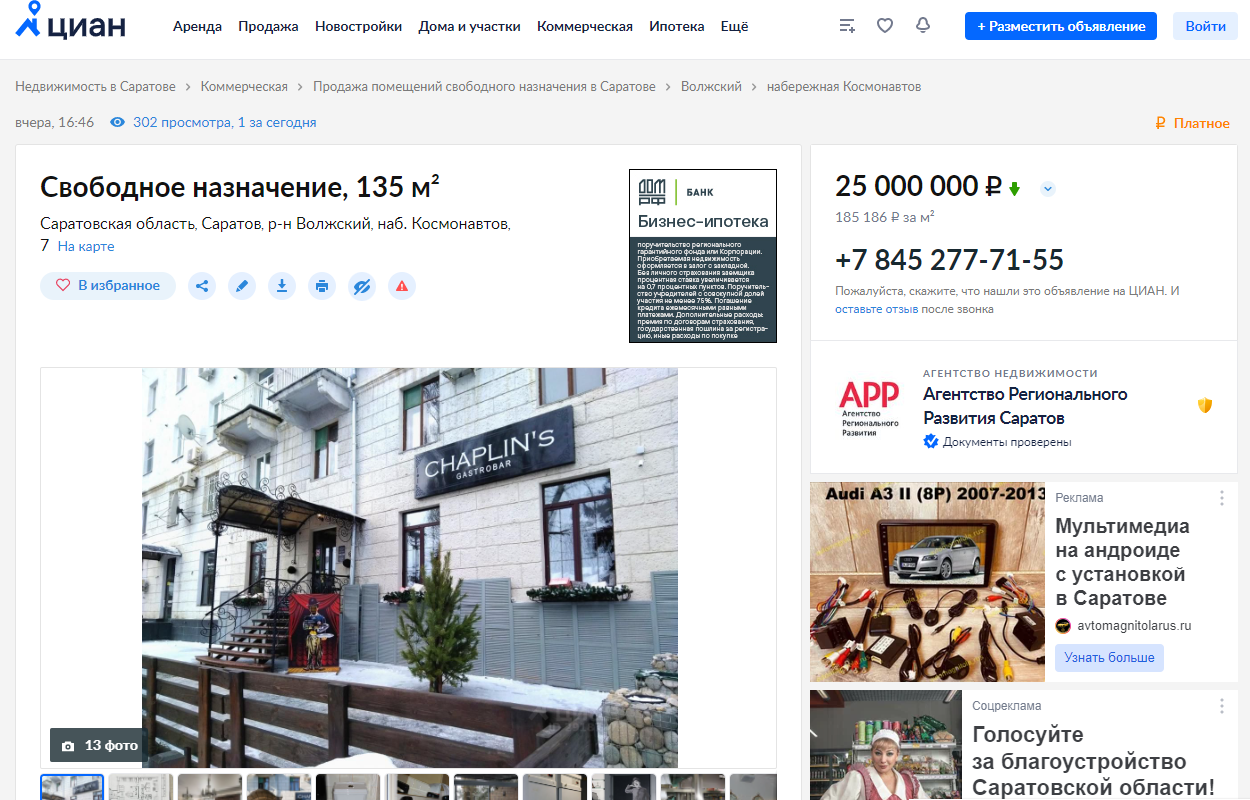The height and width of the screenshot is (800, 1250).
Task: Click the 13 фото badge
Action: (x=99, y=745)
